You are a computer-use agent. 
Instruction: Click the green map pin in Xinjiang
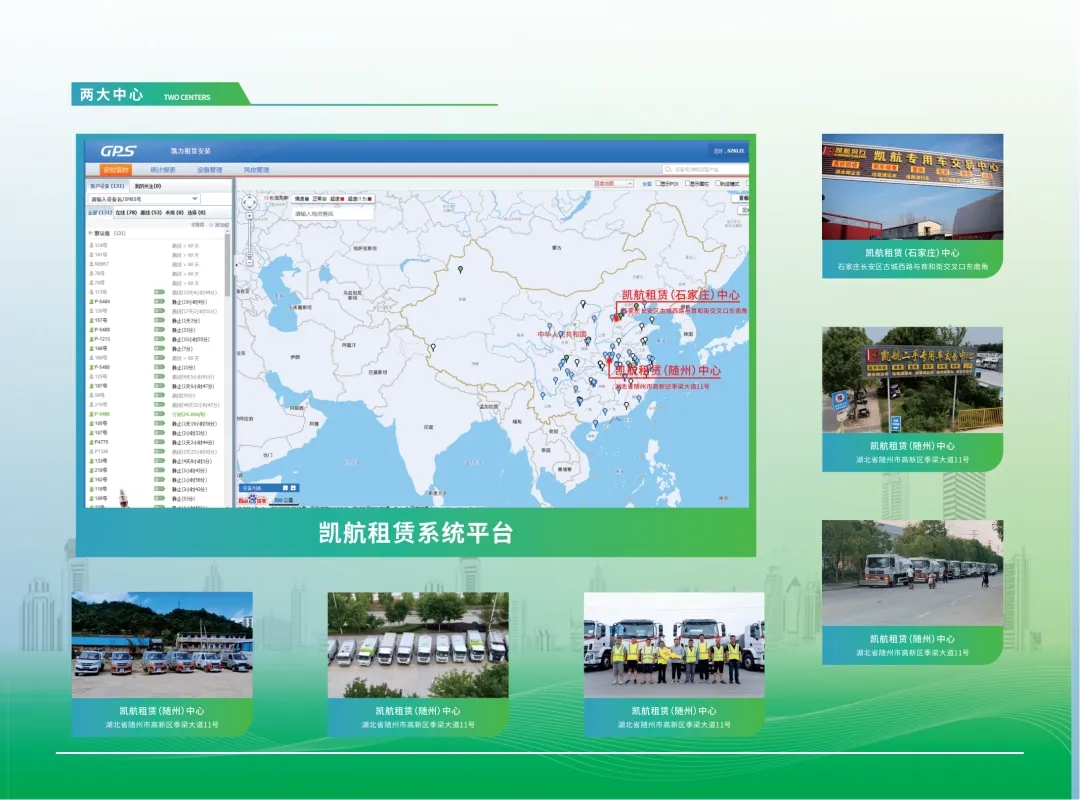click(x=460, y=269)
